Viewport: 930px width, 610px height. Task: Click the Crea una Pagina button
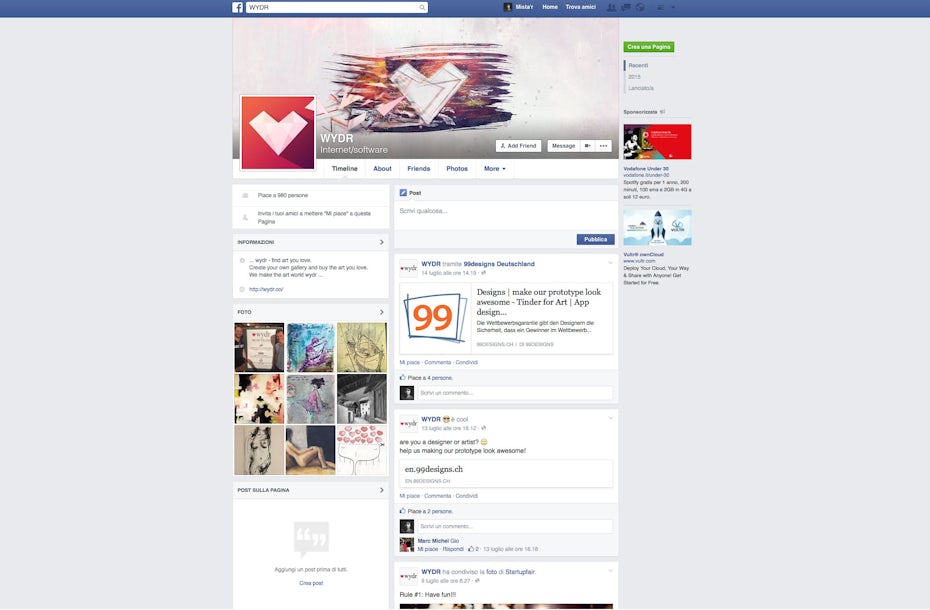pos(649,47)
